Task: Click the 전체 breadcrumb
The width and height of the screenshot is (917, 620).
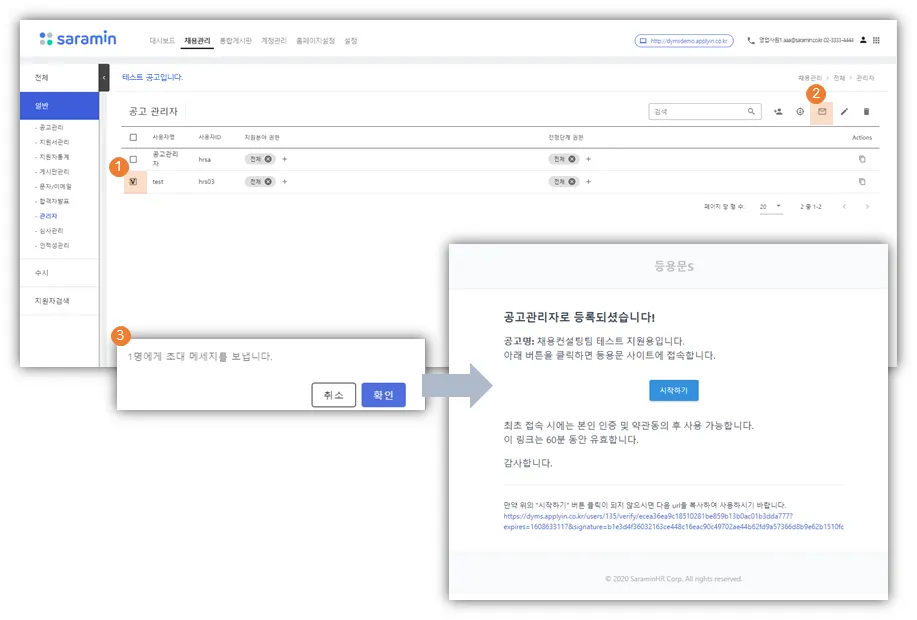Action: click(839, 78)
